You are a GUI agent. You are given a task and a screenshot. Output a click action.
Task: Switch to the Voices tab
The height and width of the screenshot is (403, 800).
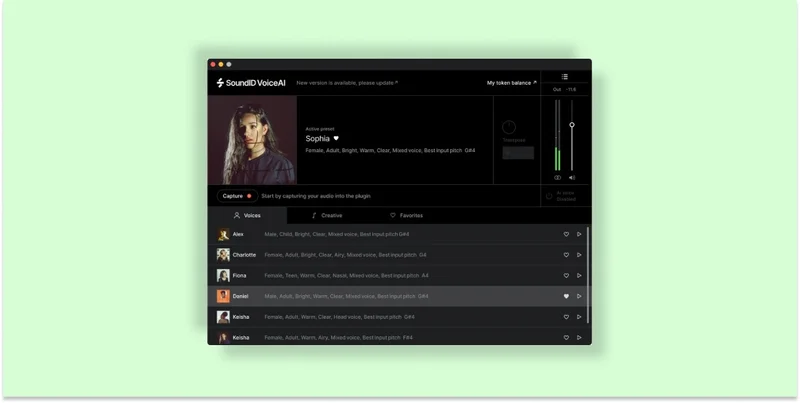[247, 215]
